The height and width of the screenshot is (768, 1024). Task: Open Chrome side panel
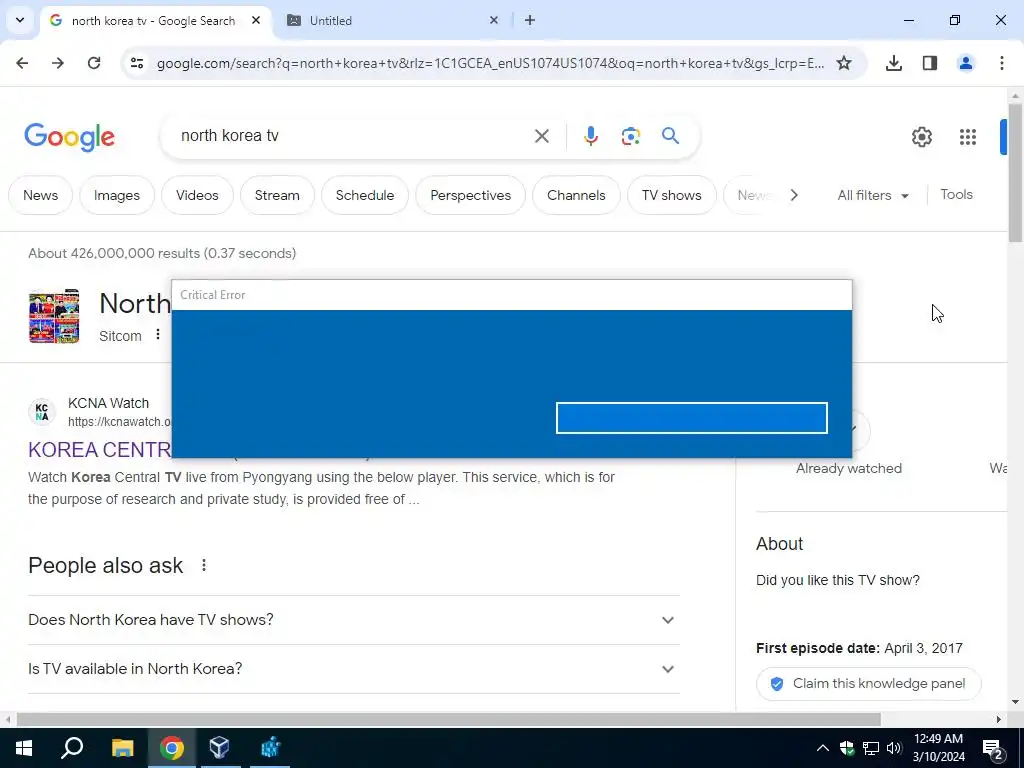pyautogui.click(x=930, y=63)
